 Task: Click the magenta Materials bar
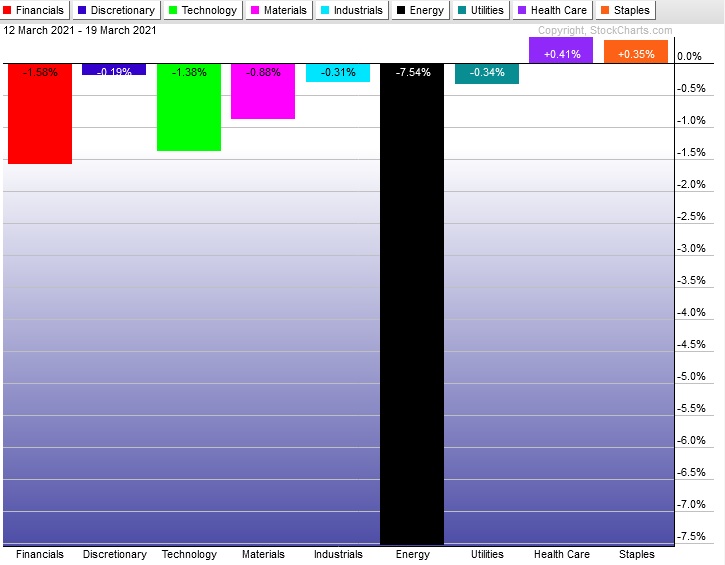263,92
